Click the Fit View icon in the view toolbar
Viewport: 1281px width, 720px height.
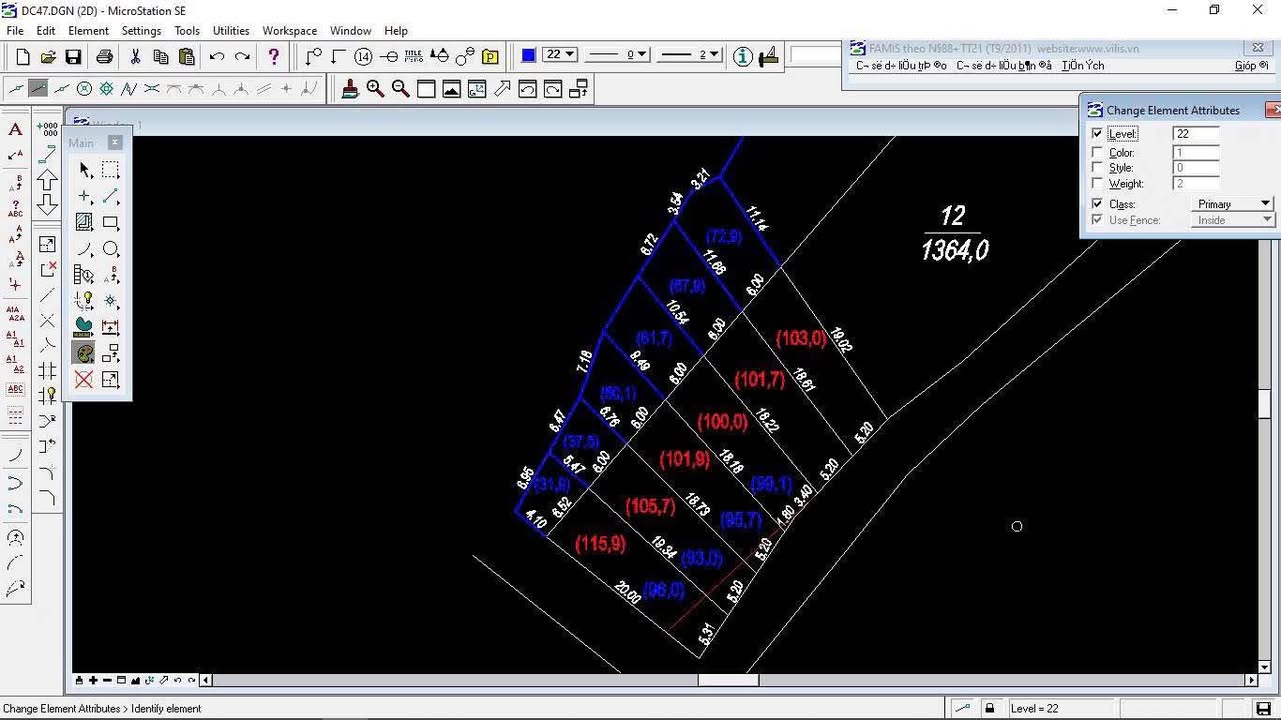tap(452, 89)
